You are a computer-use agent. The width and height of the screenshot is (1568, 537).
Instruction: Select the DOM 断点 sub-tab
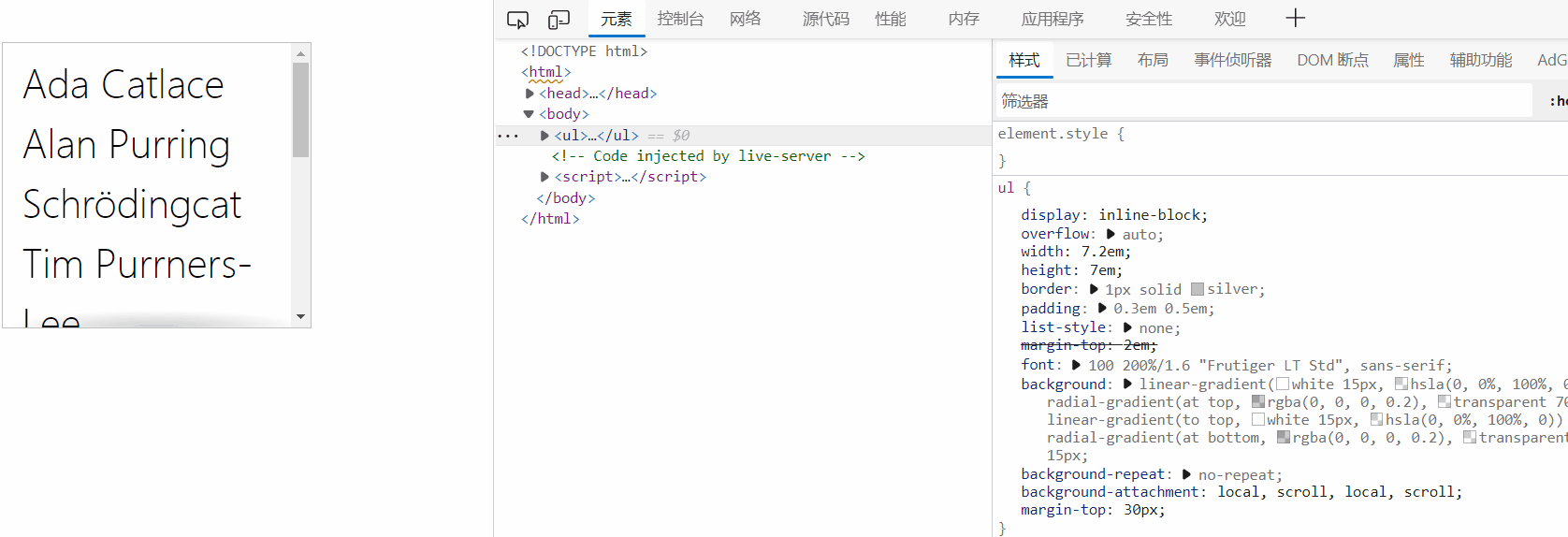(1332, 60)
